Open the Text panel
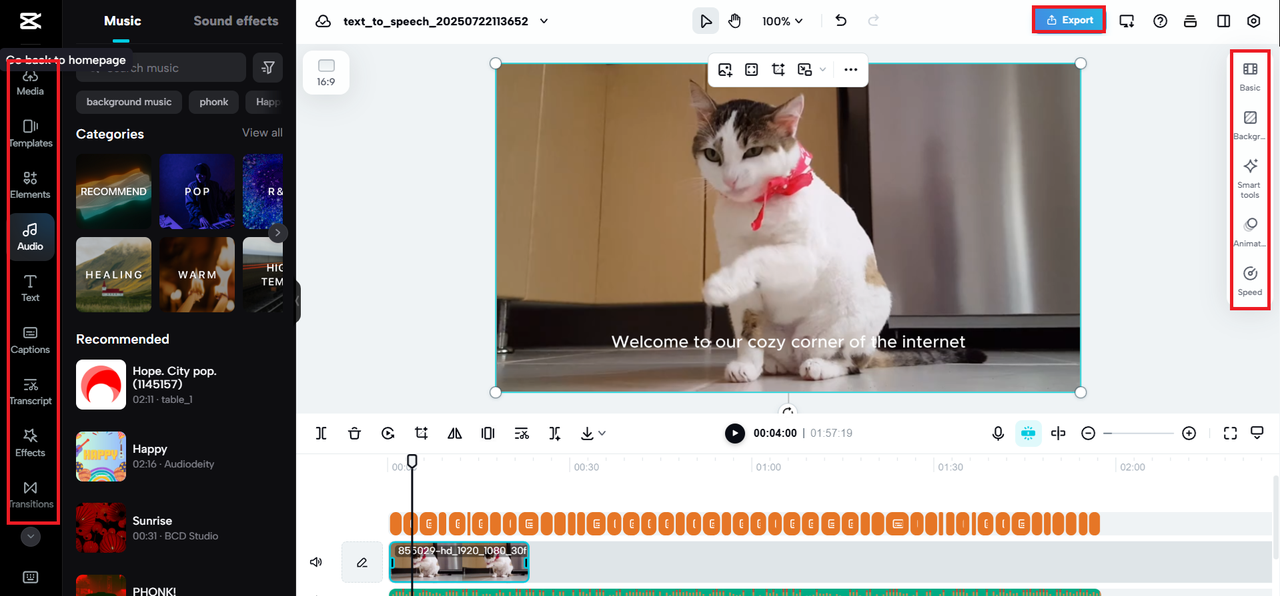Viewport: 1280px width, 596px height. [x=30, y=289]
